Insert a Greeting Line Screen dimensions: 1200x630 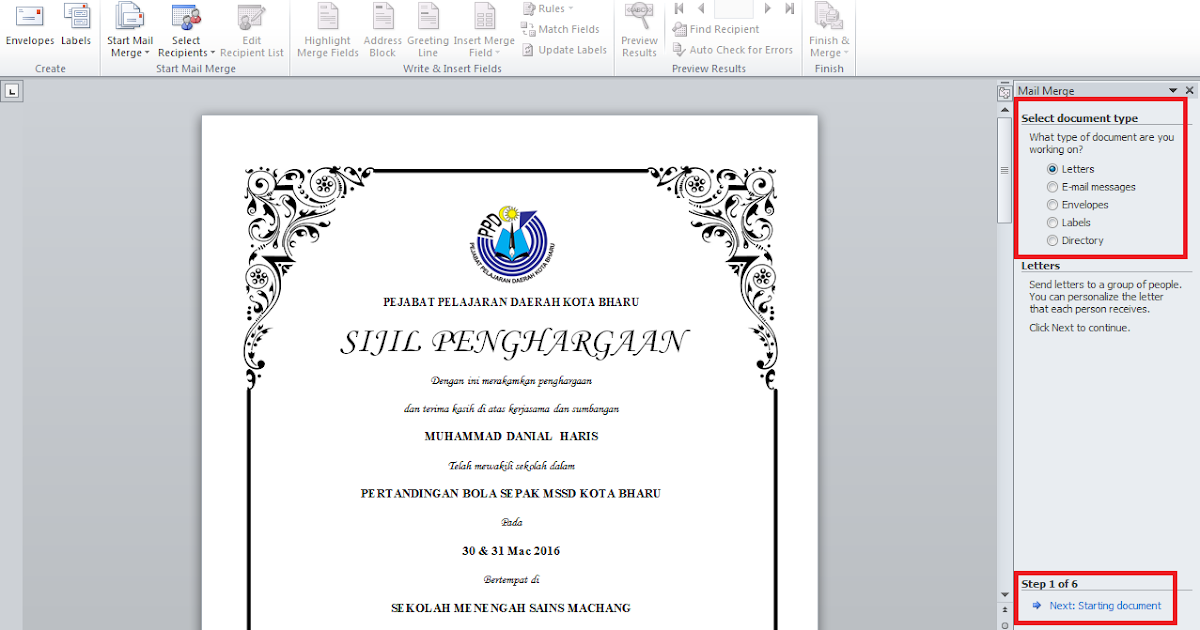428,31
